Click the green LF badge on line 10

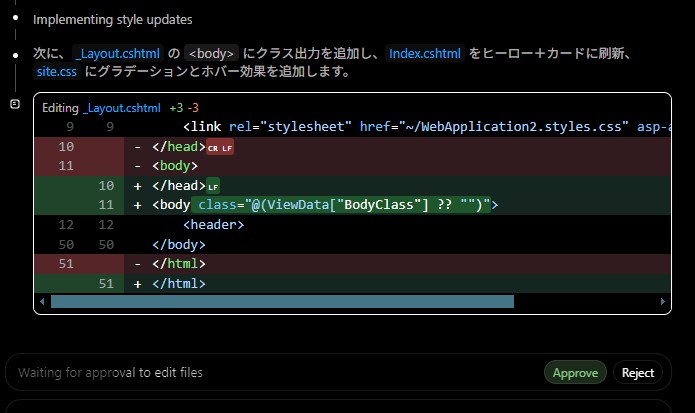[212, 186]
